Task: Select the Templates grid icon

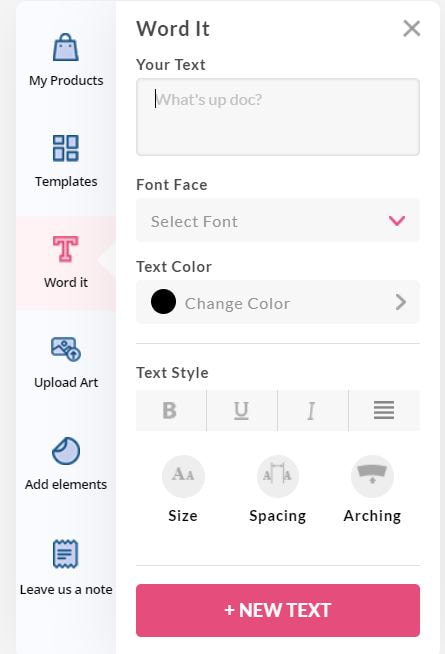Action: click(65, 148)
